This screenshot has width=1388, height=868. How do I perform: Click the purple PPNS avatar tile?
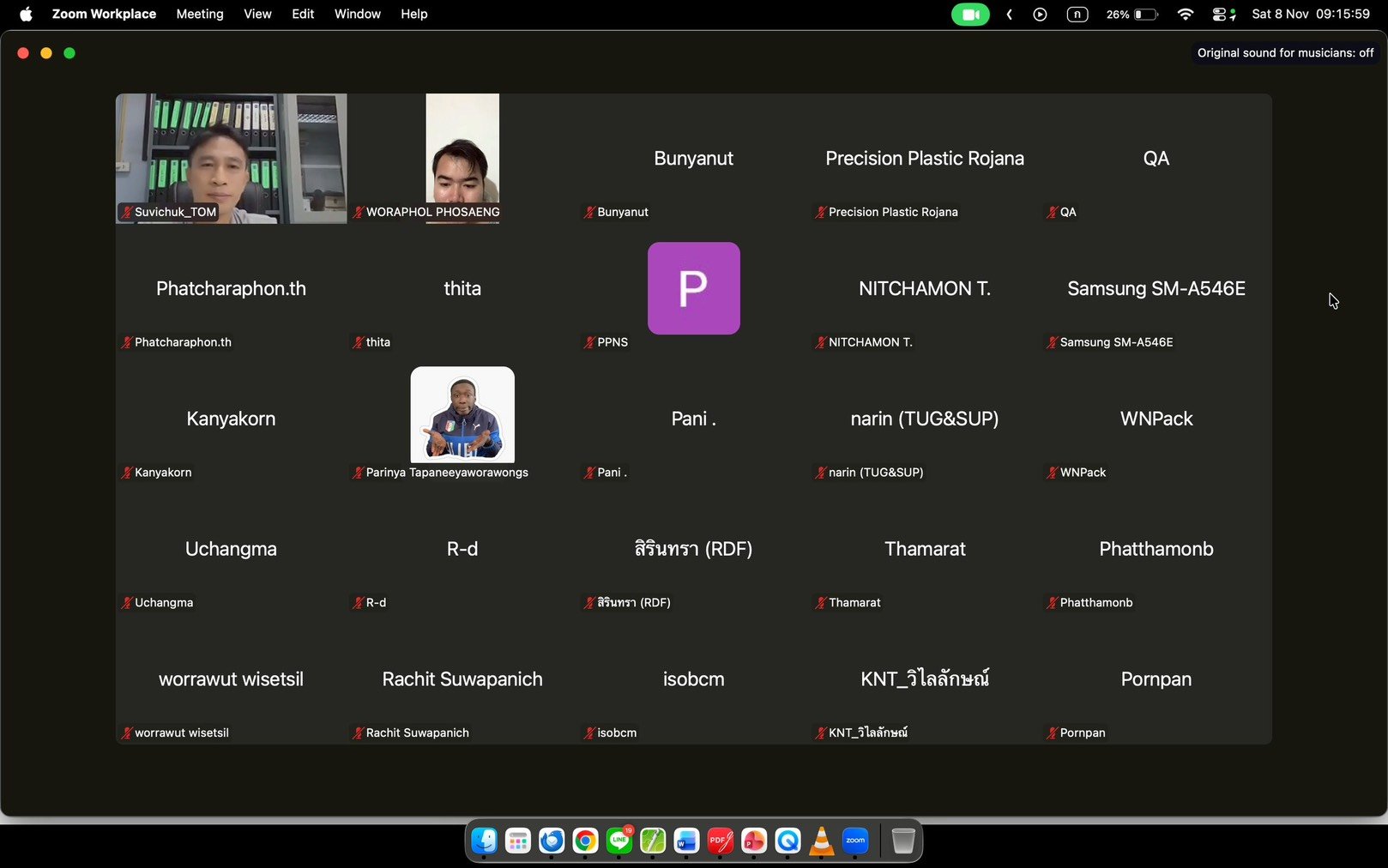point(693,288)
